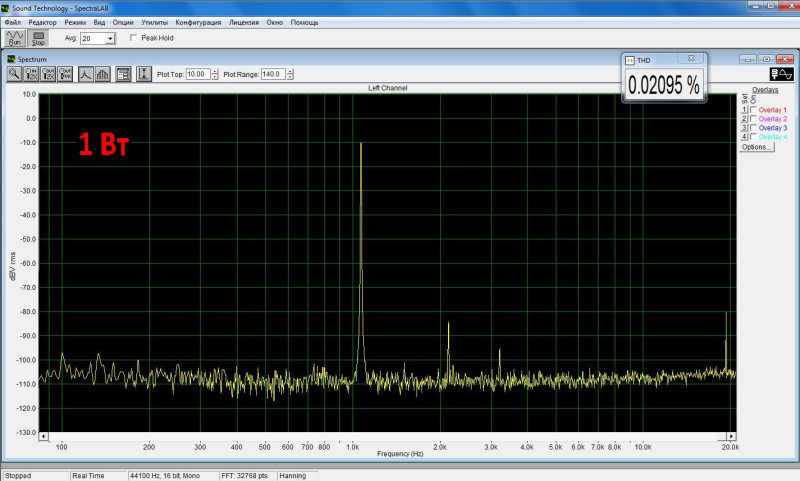Click Set button 4 for overlays
The height and width of the screenshot is (481, 800).
(x=744, y=137)
